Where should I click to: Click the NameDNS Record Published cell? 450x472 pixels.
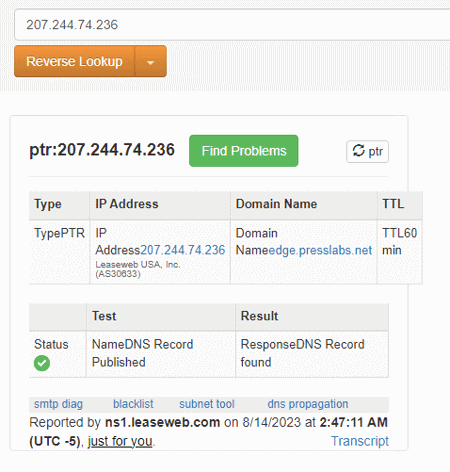point(161,354)
